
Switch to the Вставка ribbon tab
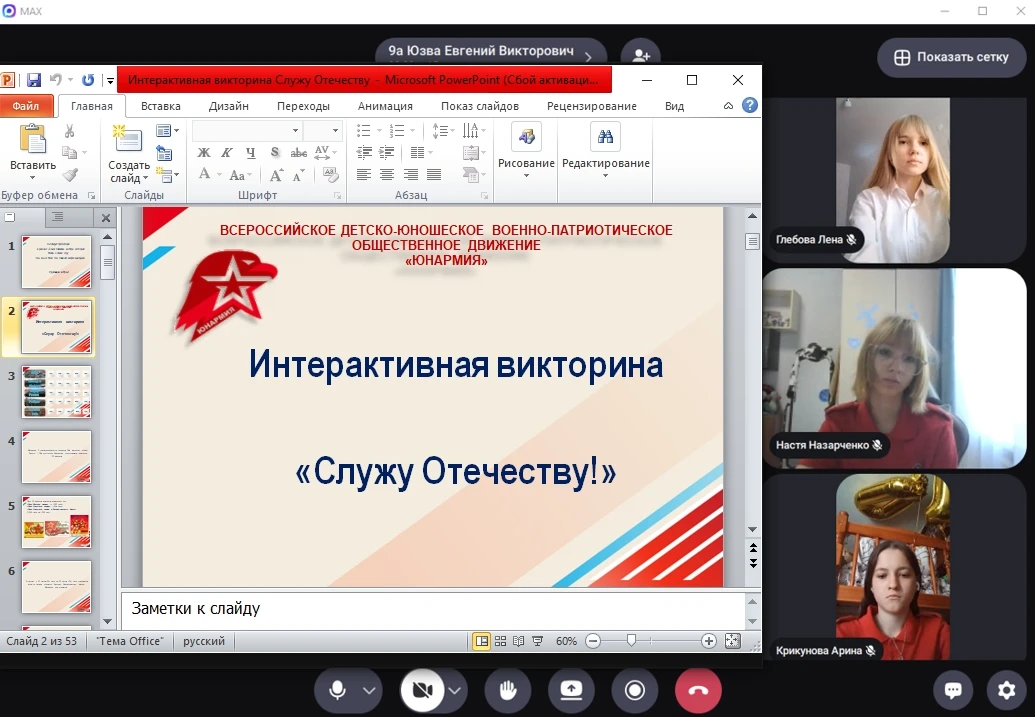pyautogui.click(x=160, y=106)
